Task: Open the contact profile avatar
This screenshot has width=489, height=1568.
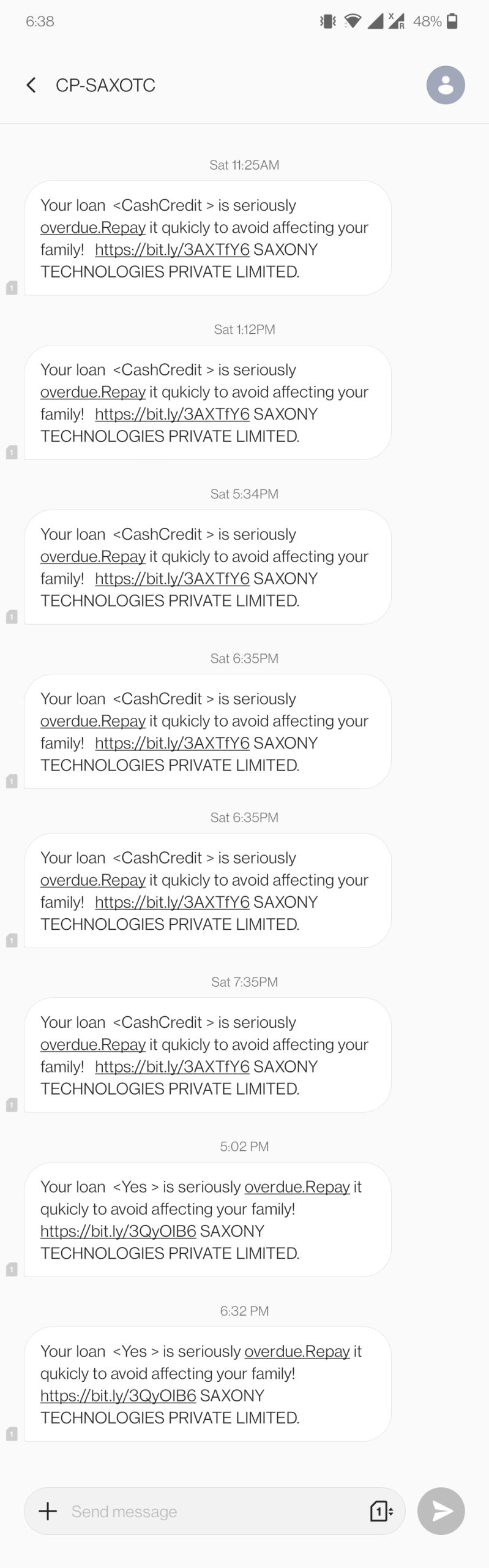Action: (446, 85)
